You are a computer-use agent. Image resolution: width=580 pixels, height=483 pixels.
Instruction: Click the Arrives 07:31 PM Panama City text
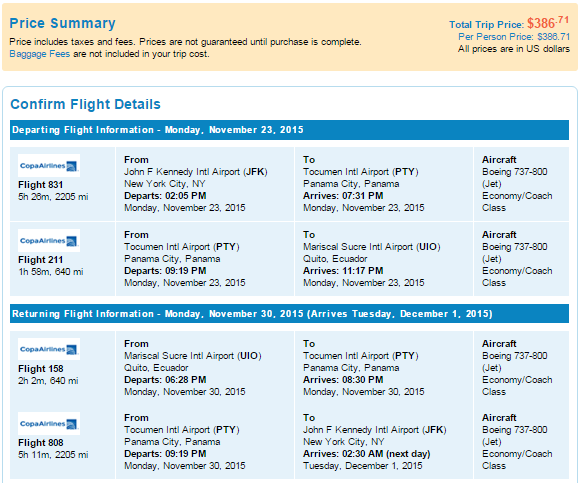(343, 196)
